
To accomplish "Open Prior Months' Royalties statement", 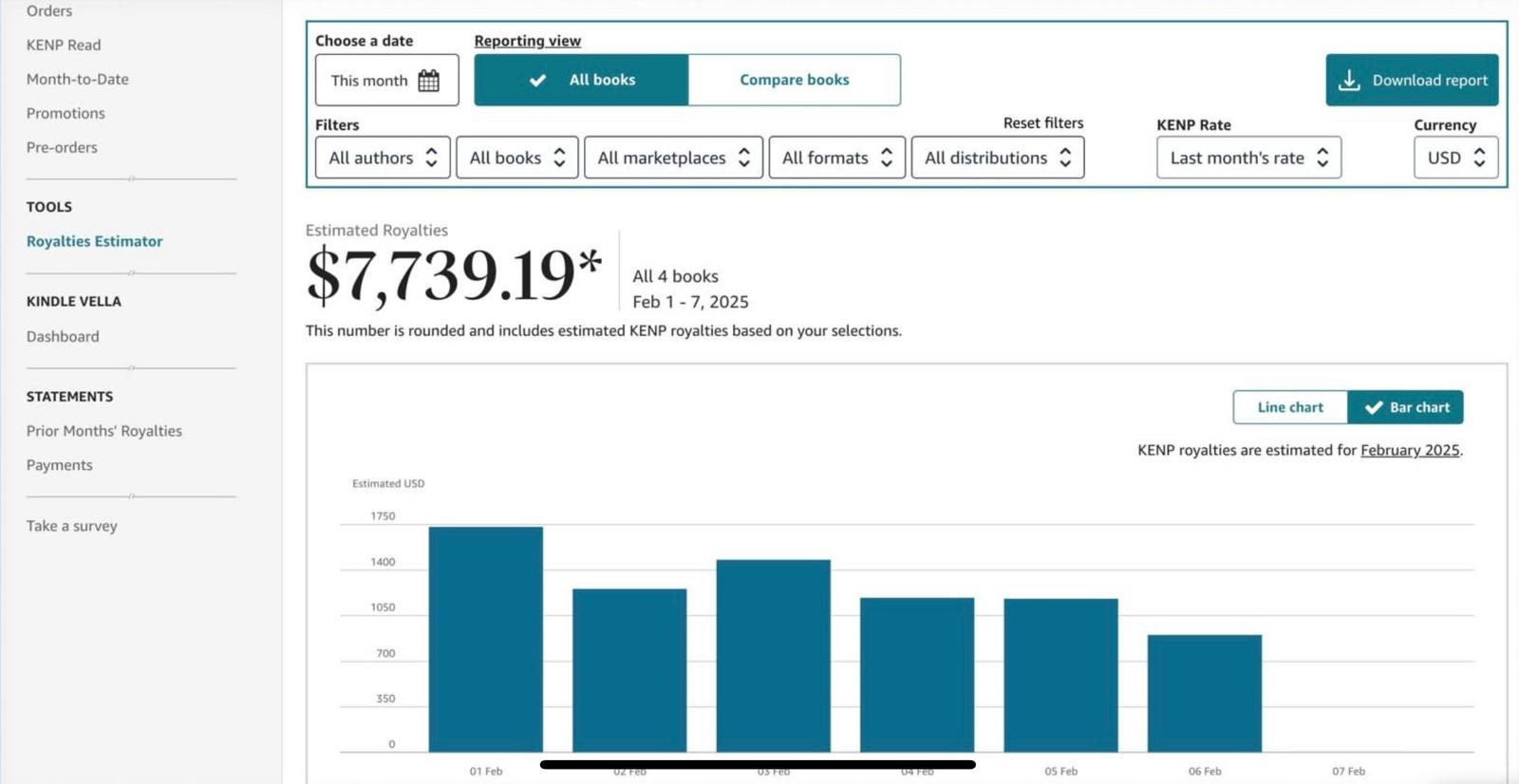I will point(104,431).
